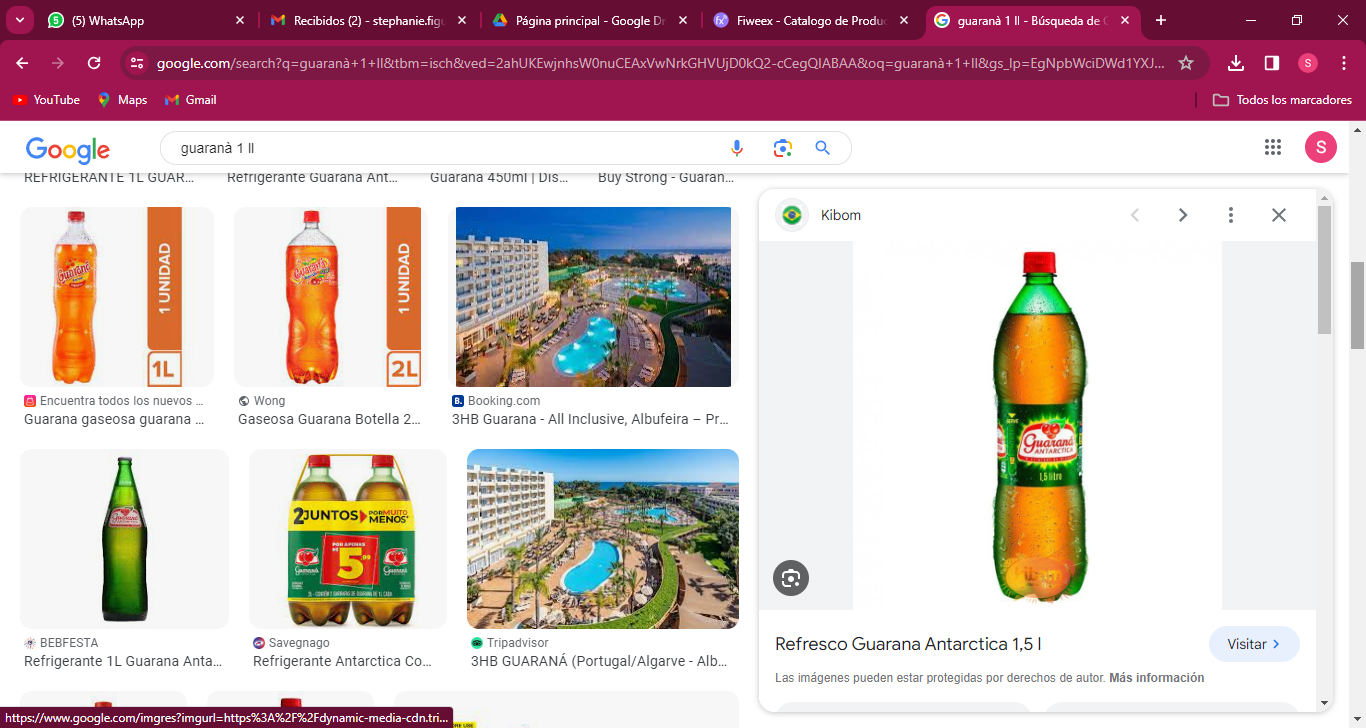Open the Más información link
This screenshot has width=1366, height=728.
1156,678
